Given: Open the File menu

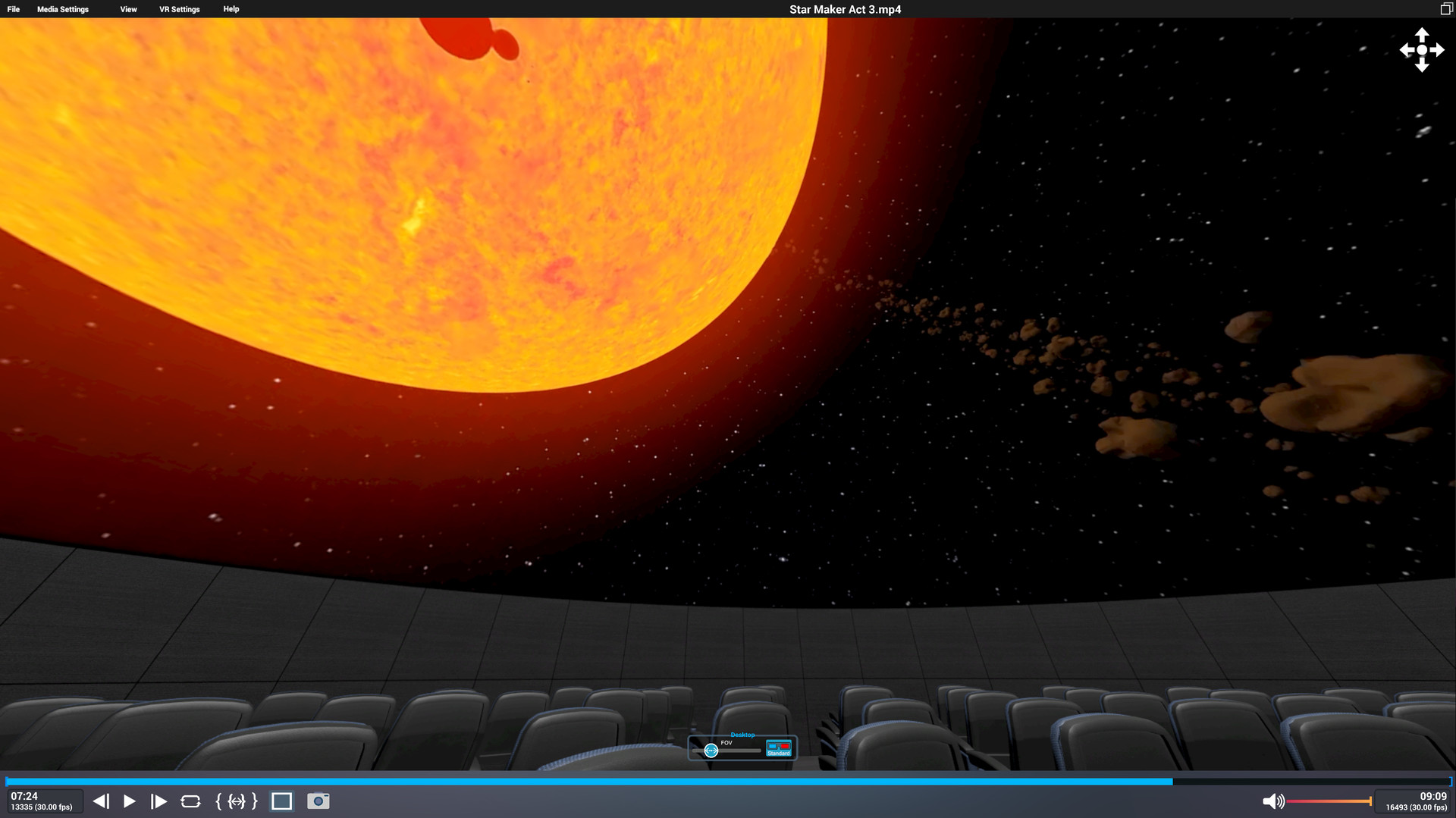Looking at the screenshot, I should (x=14, y=9).
